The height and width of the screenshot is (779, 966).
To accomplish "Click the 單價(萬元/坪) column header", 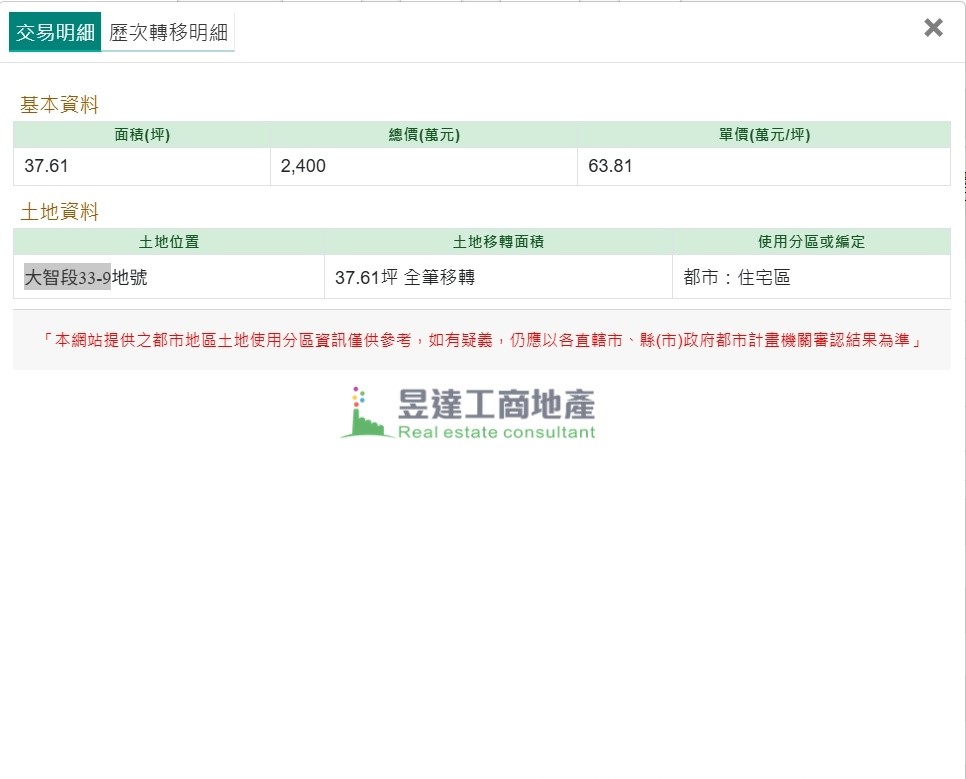I will pos(764,135).
